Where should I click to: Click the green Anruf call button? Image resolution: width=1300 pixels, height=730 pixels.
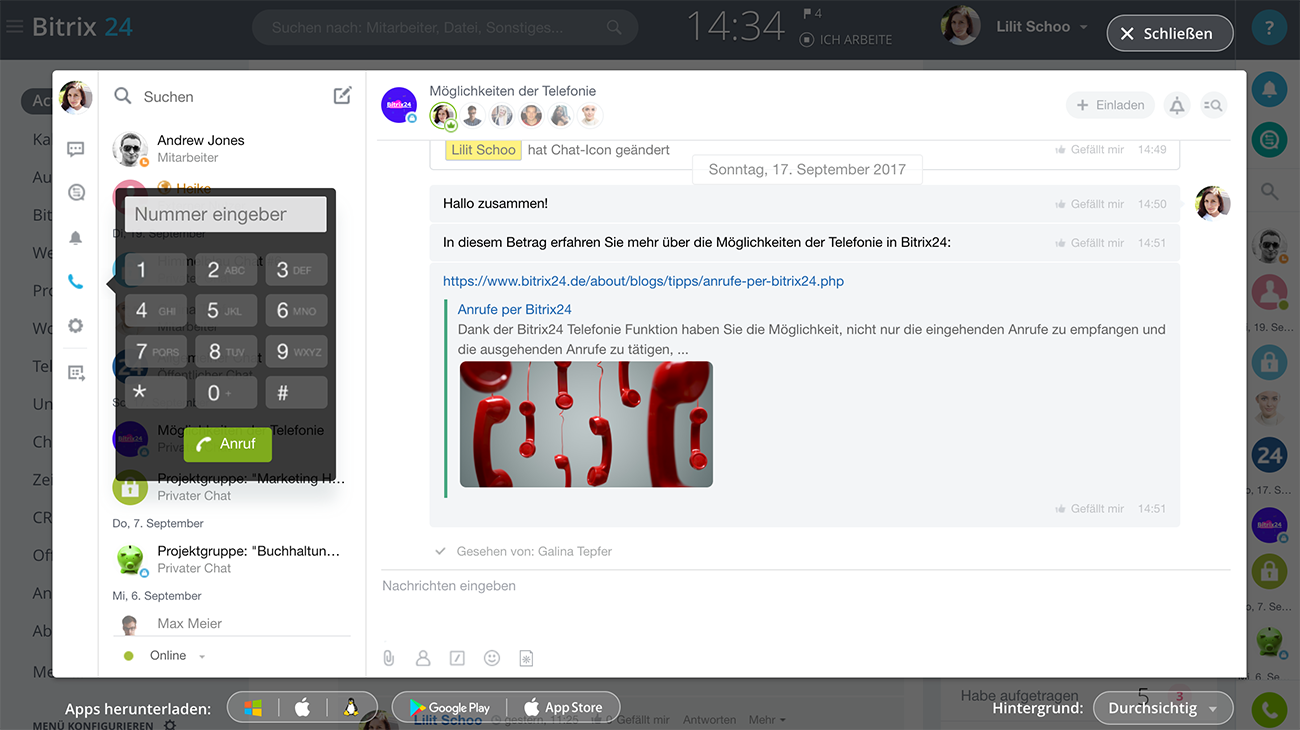[x=227, y=444]
